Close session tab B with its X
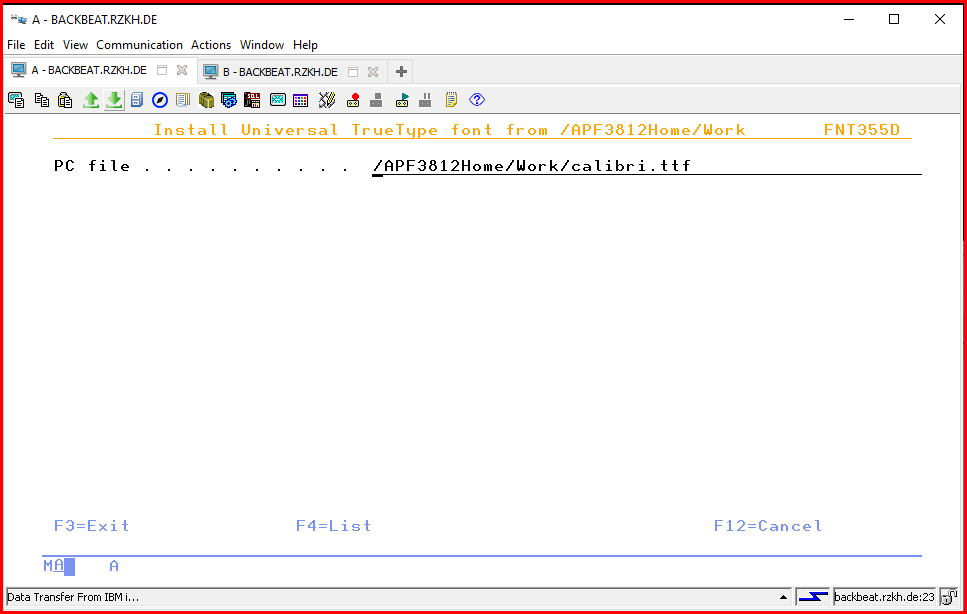Image resolution: width=967 pixels, height=614 pixels. 373,72
